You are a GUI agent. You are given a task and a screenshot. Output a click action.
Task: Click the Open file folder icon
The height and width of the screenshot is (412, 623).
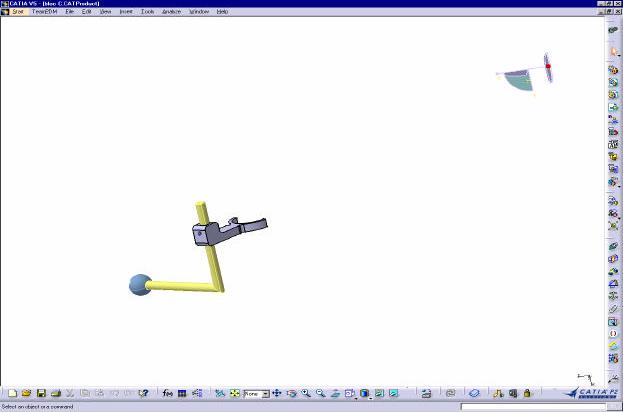26,394
